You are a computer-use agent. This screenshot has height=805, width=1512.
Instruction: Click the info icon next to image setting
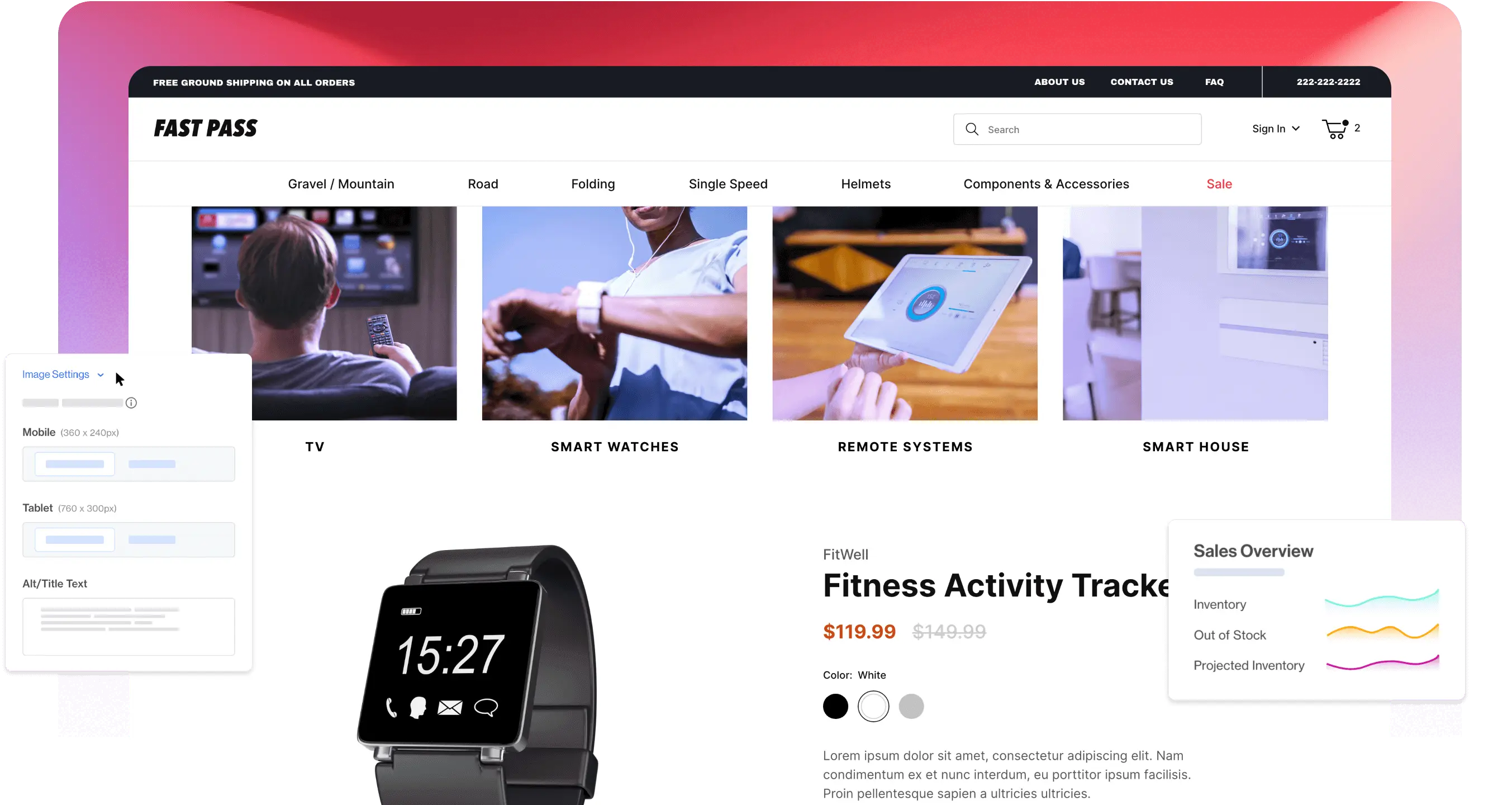[131, 403]
